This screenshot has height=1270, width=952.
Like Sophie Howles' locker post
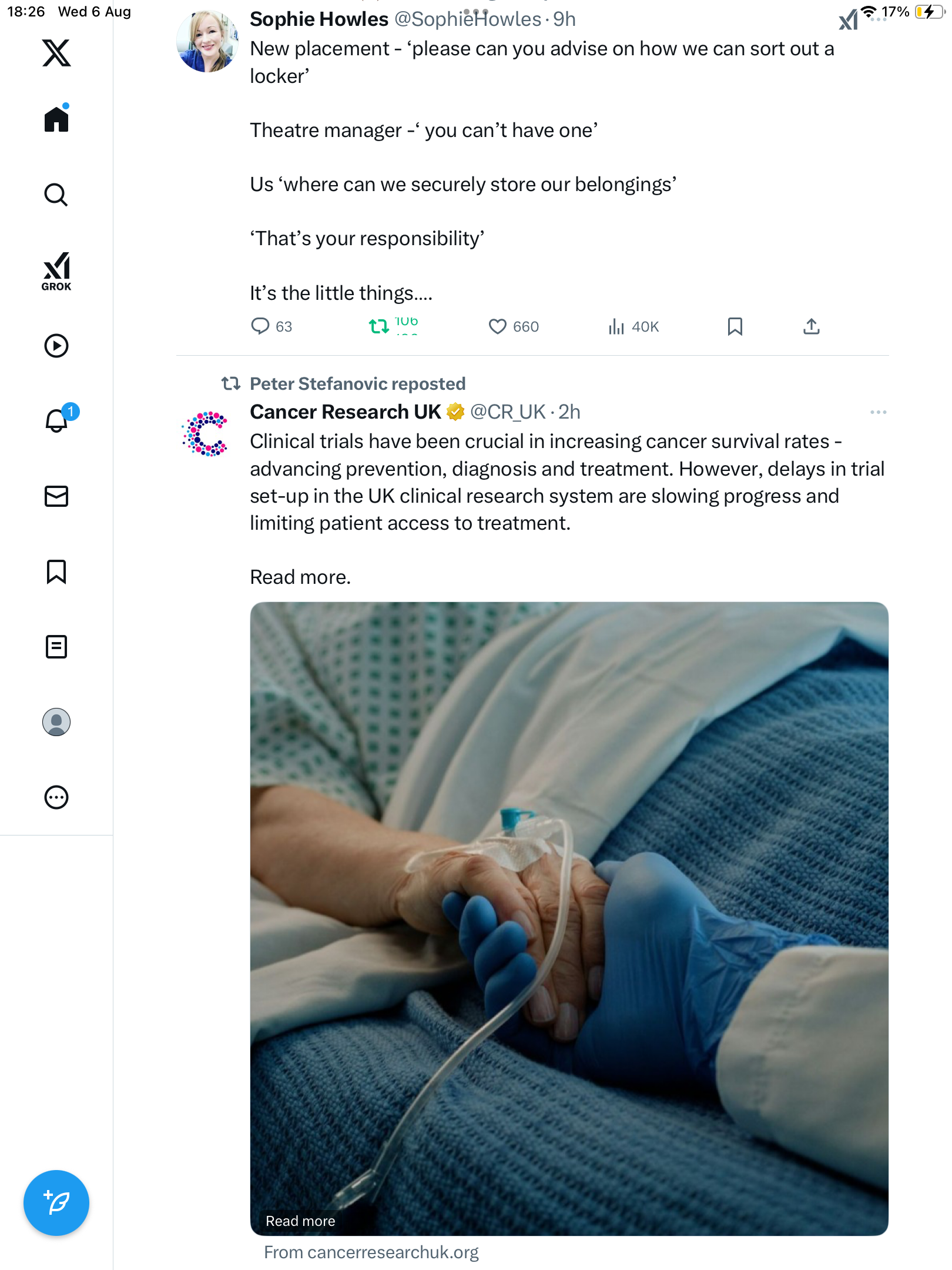click(497, 326)
